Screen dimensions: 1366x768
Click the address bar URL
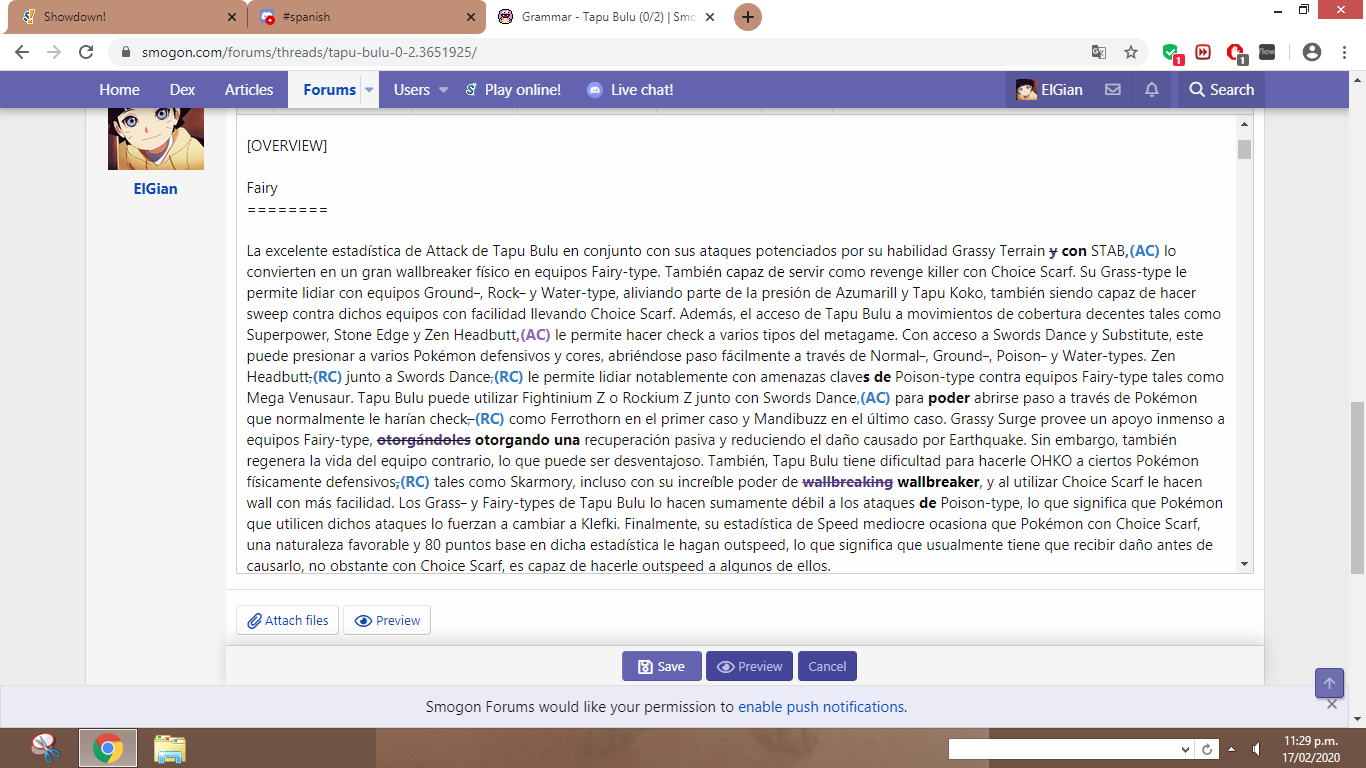tap(307, 52)
